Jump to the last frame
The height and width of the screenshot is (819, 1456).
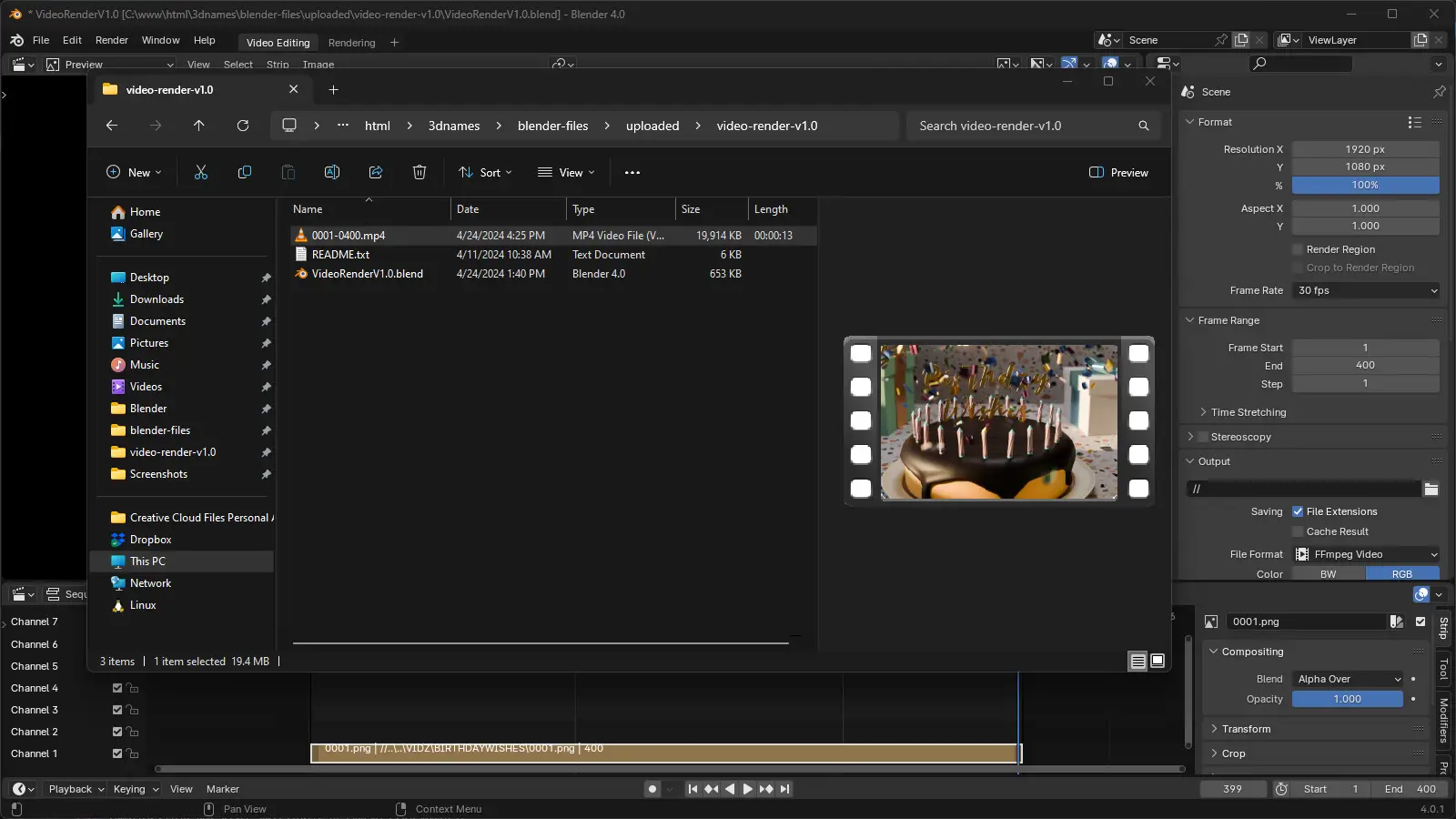point(784,789)
